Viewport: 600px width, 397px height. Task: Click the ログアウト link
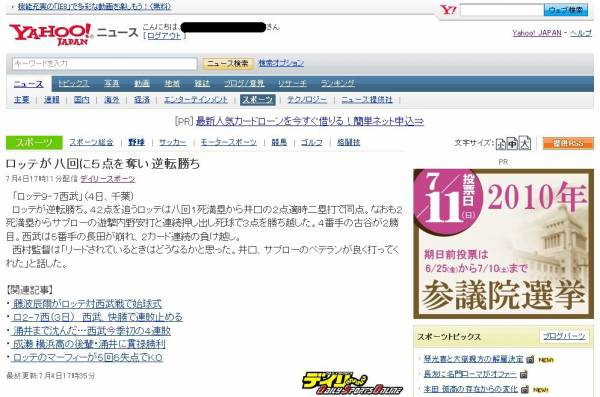[164, 36]
